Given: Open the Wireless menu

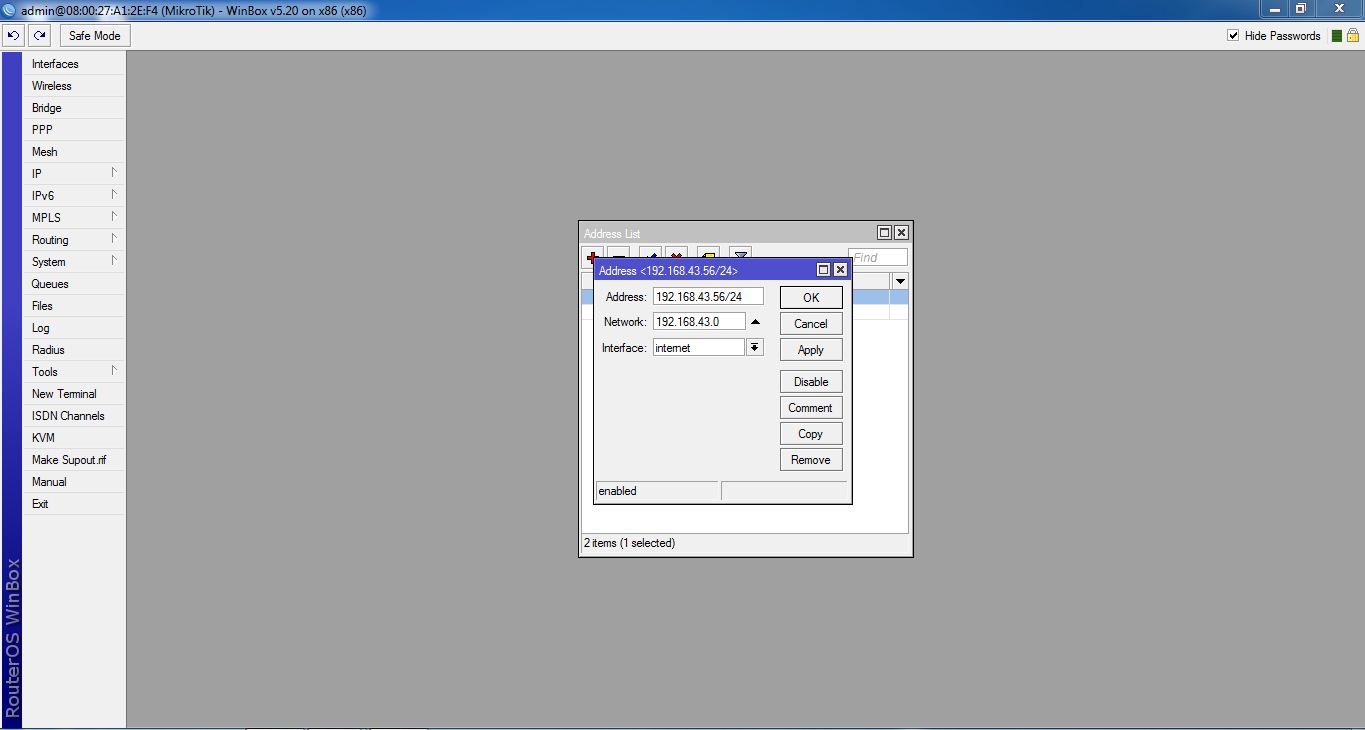Looking at the screenshot, I should coord(75,86).
